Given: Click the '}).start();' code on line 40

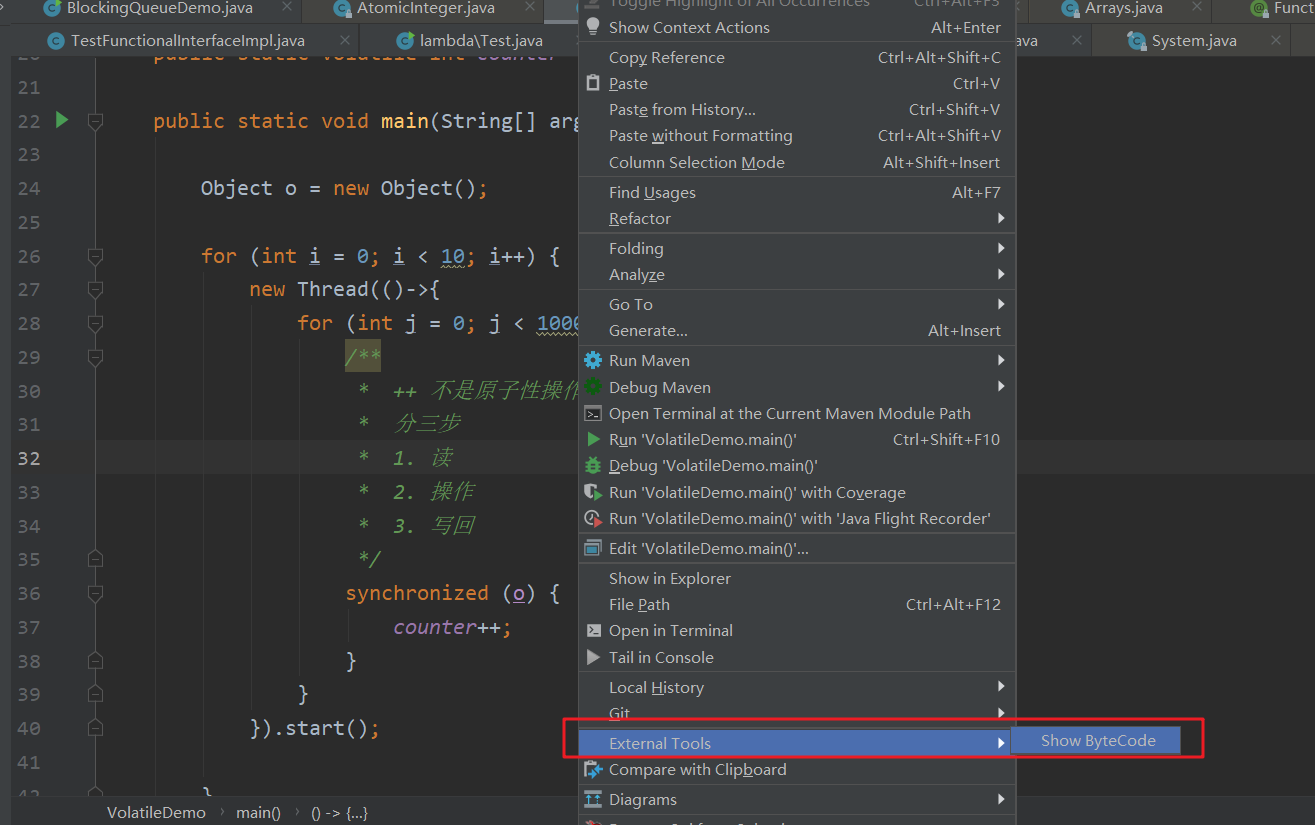Looking at the screenshot, I should coord(315,728).
